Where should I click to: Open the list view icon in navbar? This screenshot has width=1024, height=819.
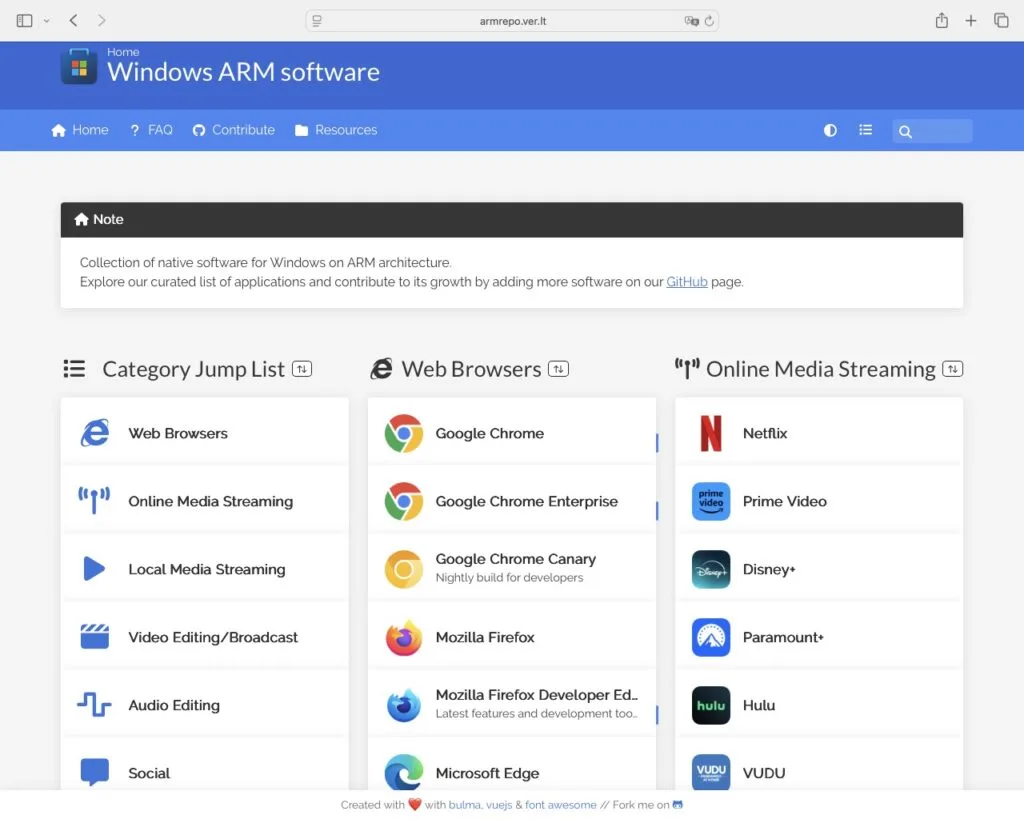point(865,130)
